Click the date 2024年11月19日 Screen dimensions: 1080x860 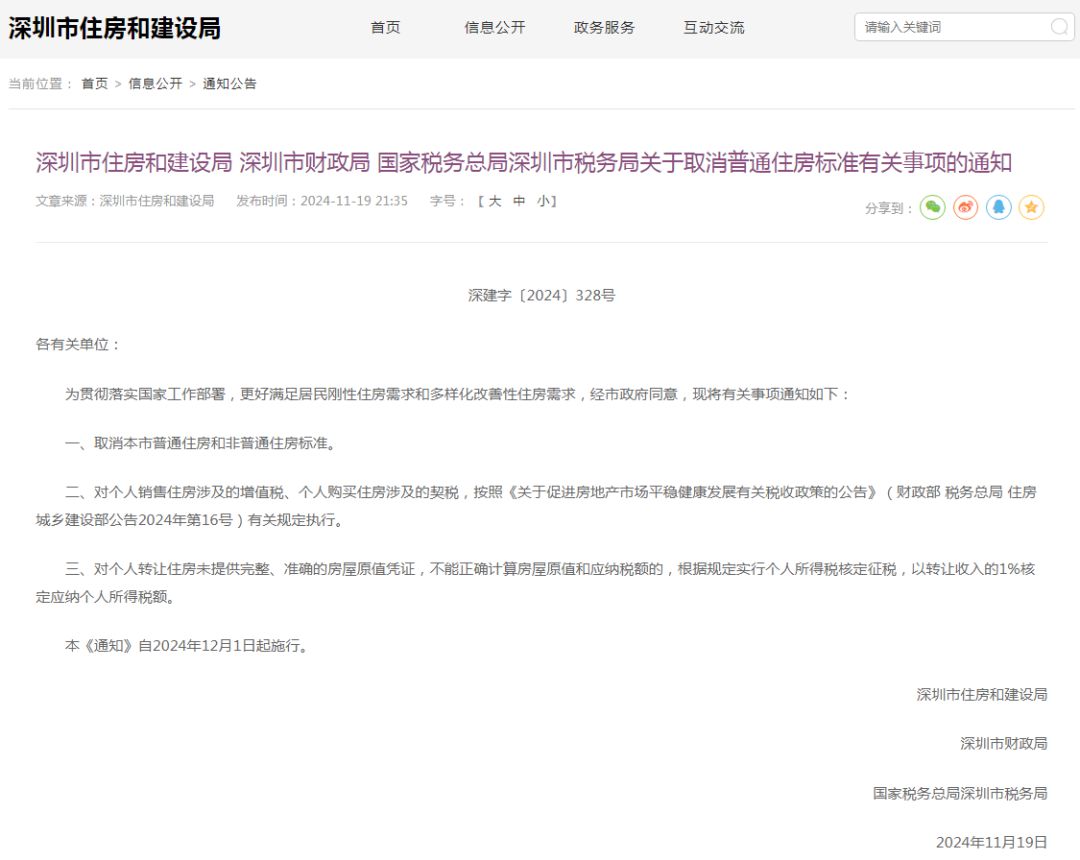pyautogui.click(x=991, y=842)
